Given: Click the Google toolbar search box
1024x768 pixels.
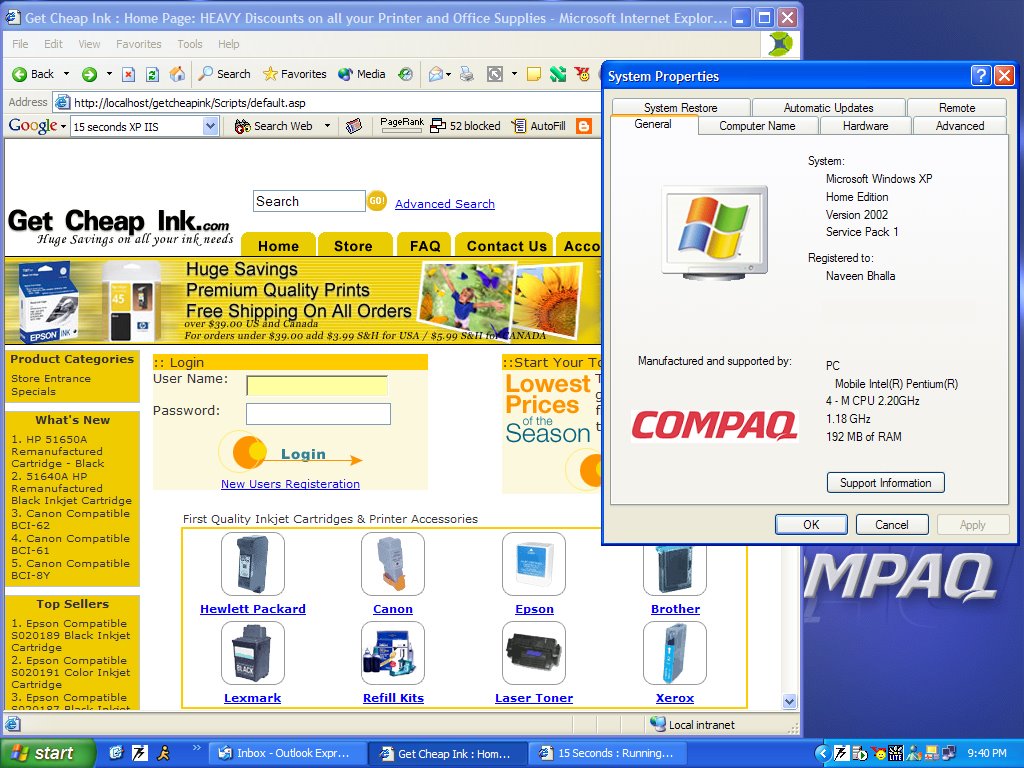Looking at the screenshot, I should pos(136,126).
